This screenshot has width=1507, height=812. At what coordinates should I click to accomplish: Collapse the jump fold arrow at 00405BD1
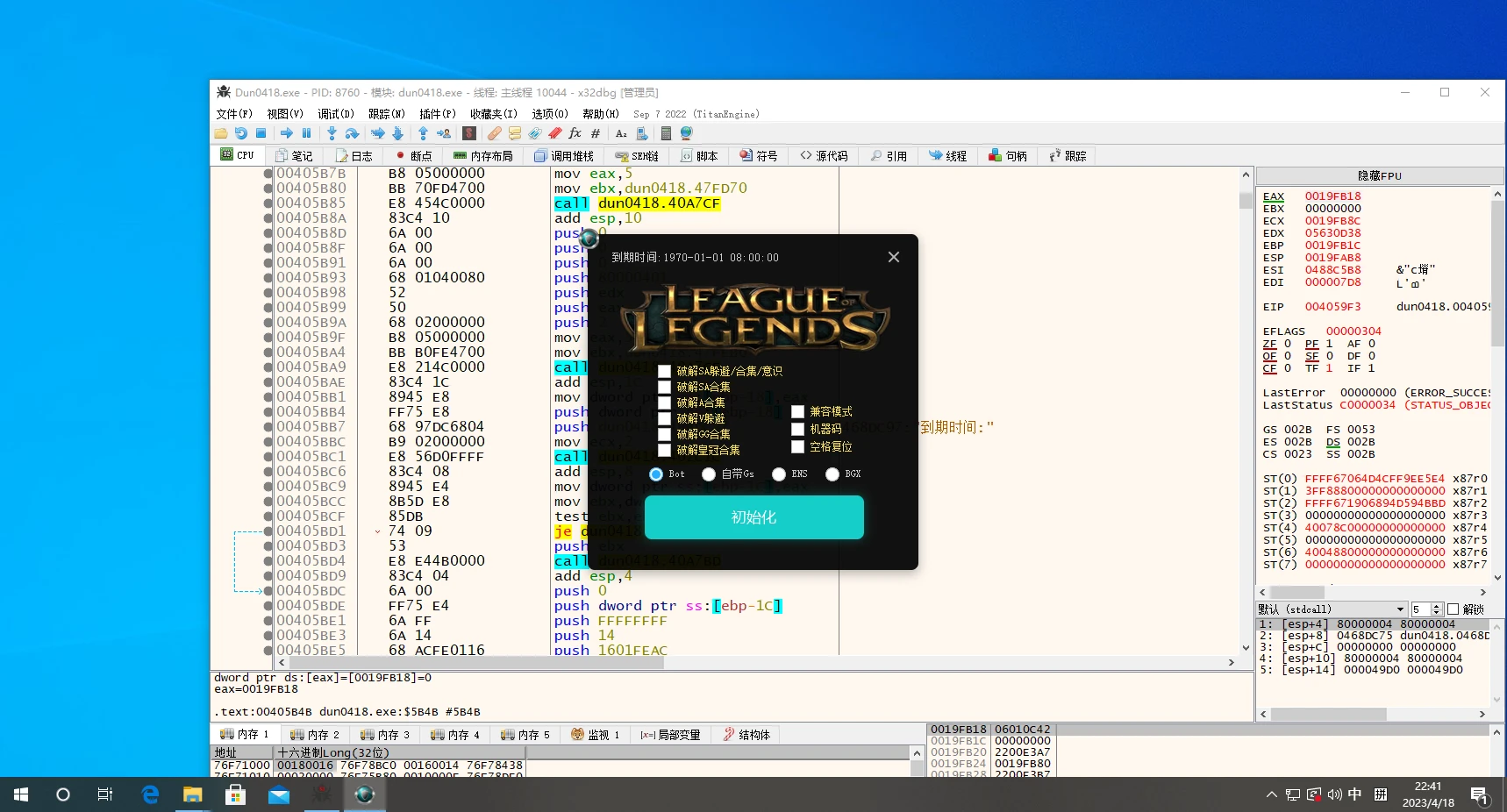377,531
